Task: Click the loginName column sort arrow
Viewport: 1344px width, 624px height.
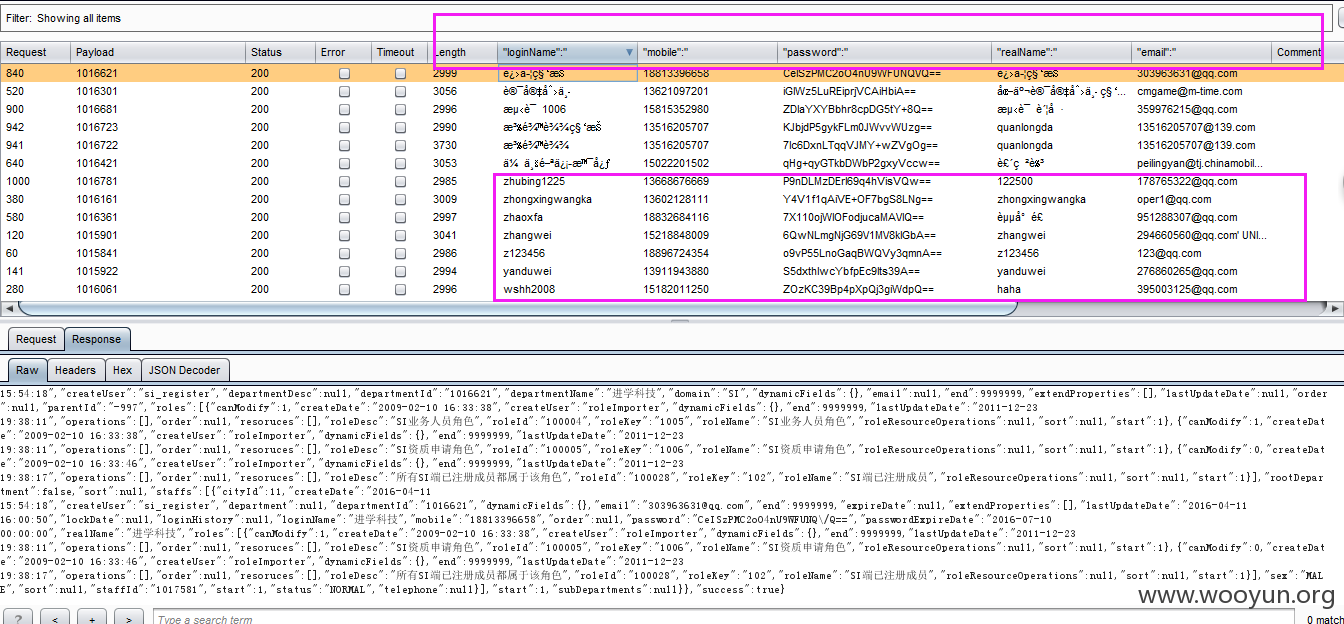Action: [629, 52]
